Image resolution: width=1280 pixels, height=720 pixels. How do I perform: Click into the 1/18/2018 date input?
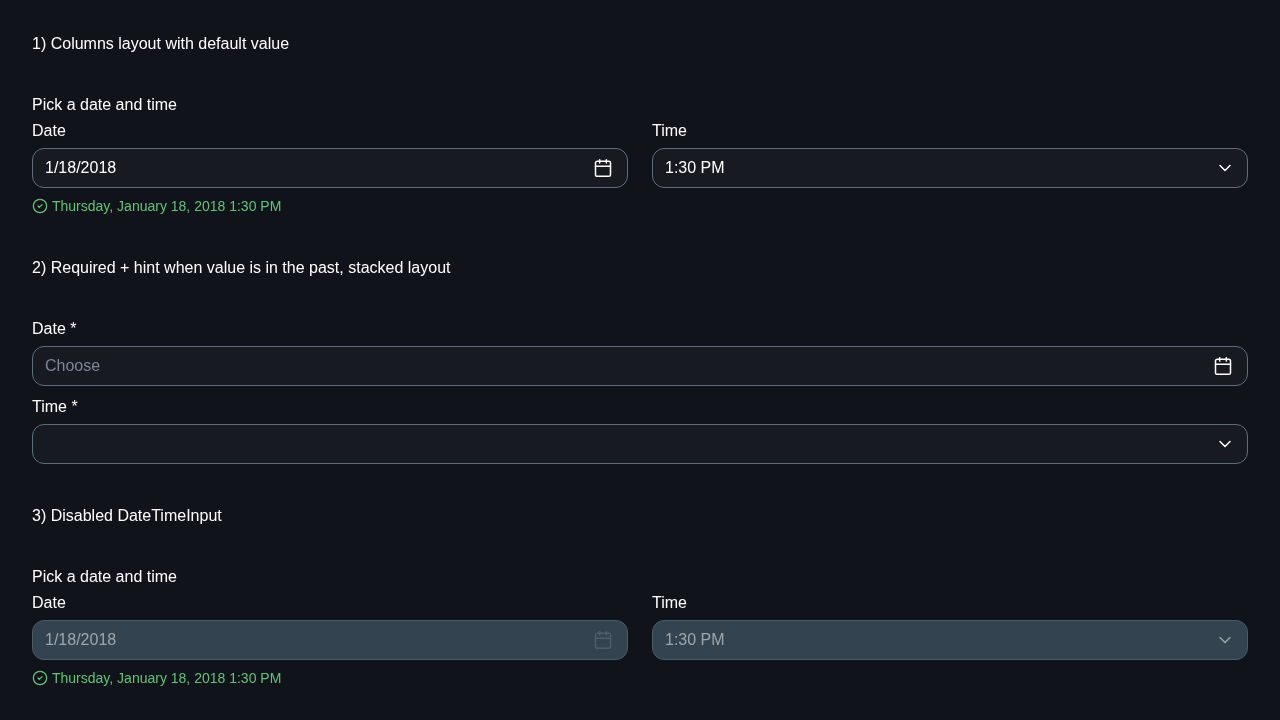tap(330, 168)
